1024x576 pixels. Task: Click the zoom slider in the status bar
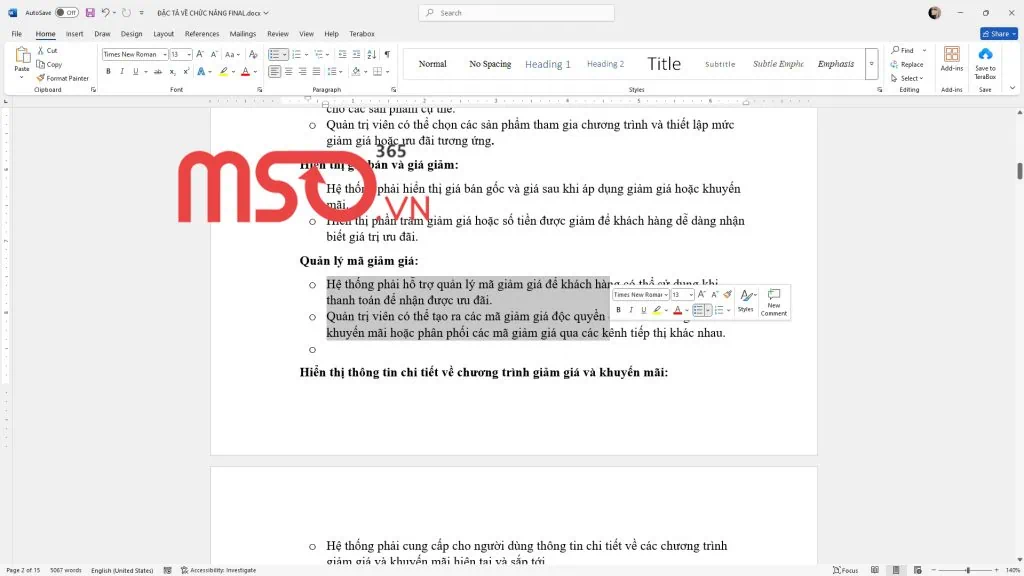click(x=967, y=570)
